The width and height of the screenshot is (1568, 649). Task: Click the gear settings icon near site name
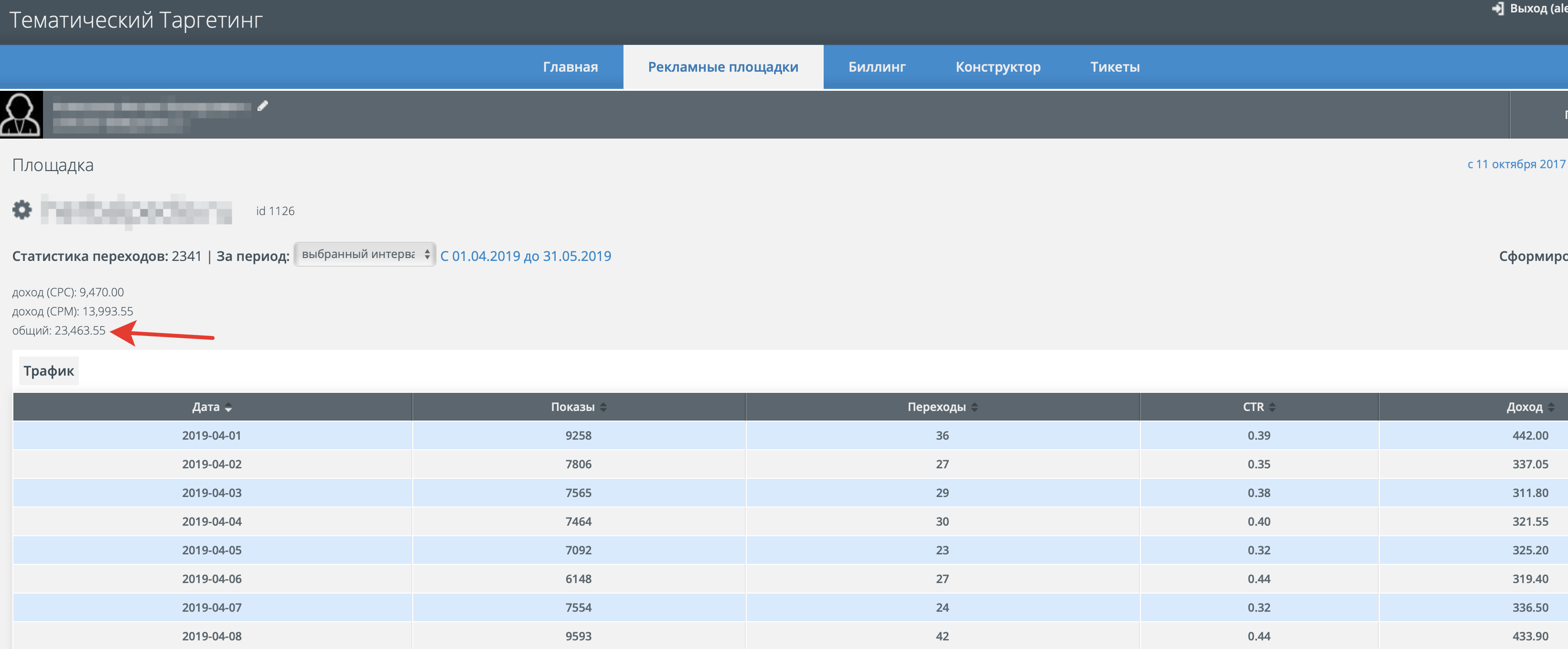coord(22,210)
